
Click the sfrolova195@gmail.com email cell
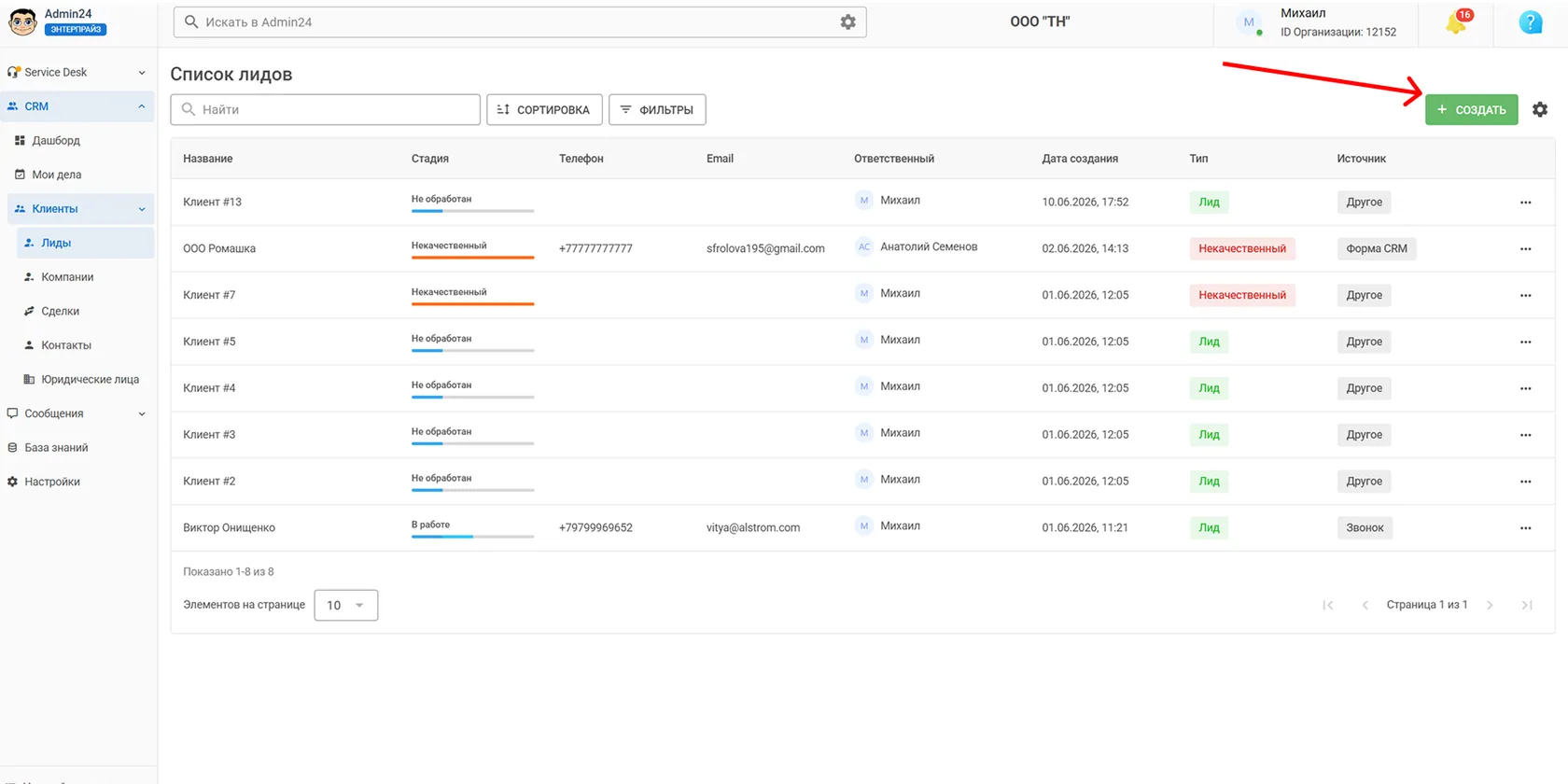[765, 248]
